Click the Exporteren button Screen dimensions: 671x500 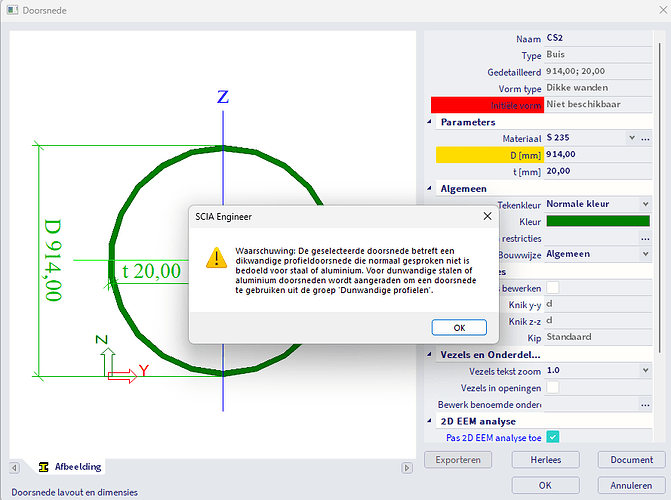coord(458,460)
